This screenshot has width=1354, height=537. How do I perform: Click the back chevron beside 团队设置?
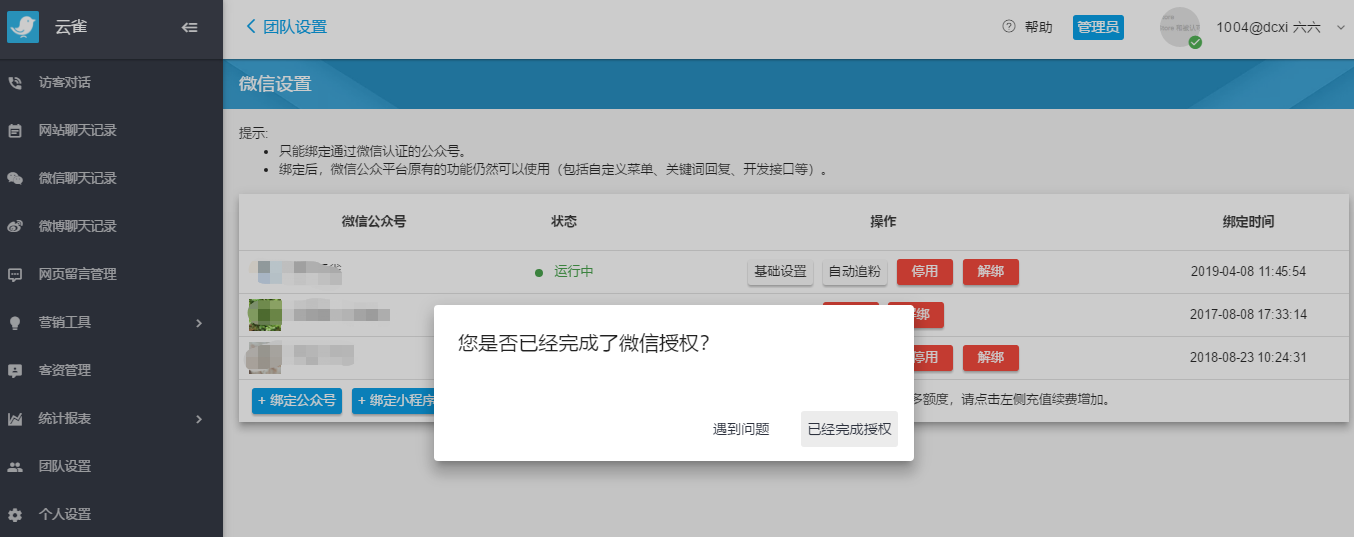point(251,27)
